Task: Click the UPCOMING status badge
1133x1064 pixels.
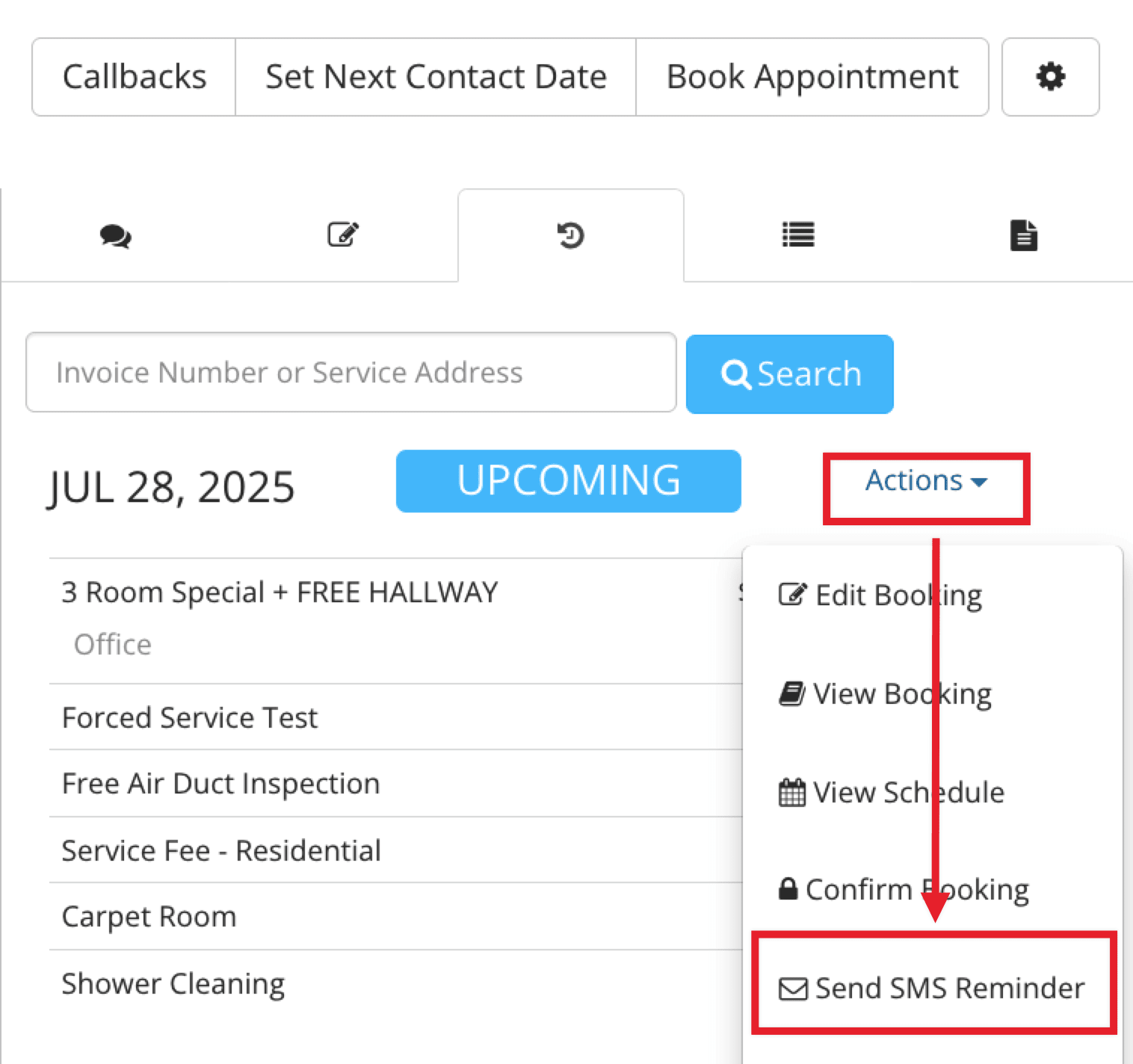Action: [569, 480]
